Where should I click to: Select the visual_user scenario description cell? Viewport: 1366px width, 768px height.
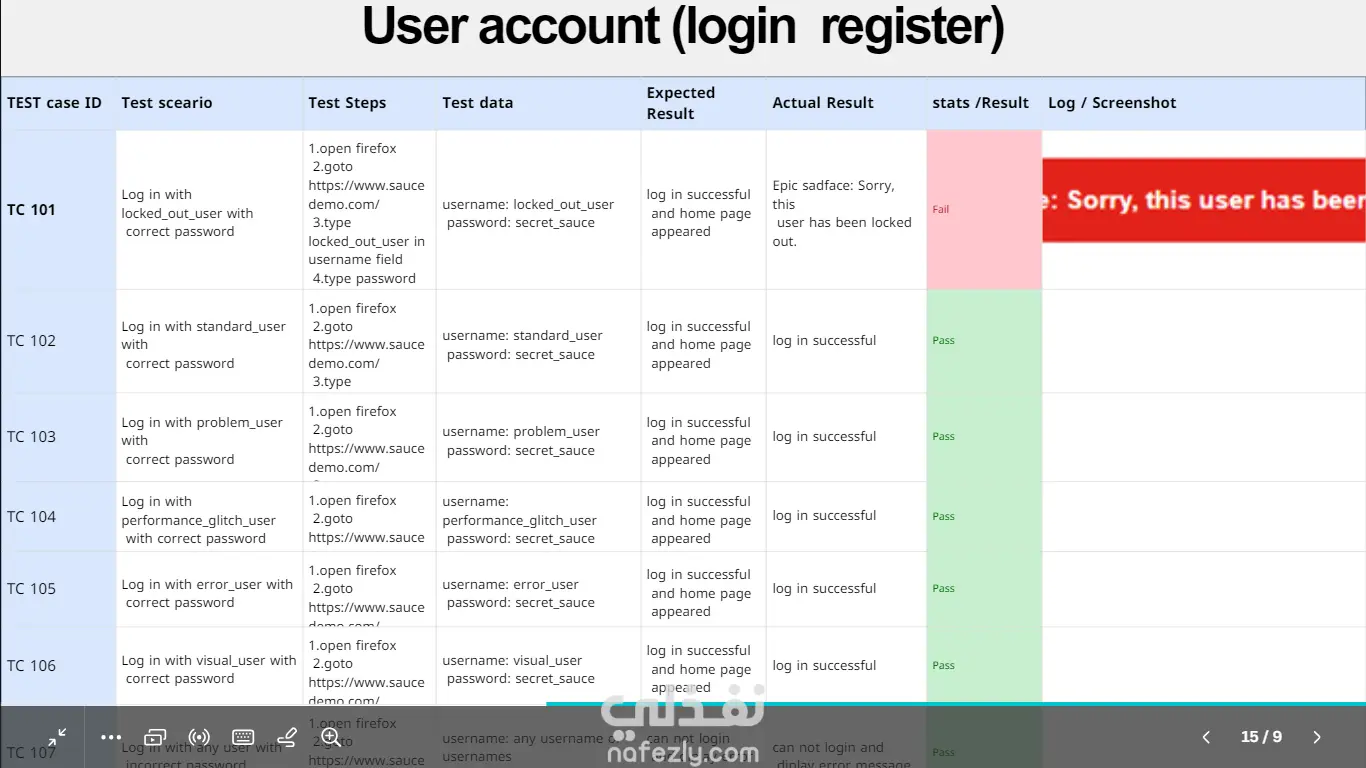(210, 666)
